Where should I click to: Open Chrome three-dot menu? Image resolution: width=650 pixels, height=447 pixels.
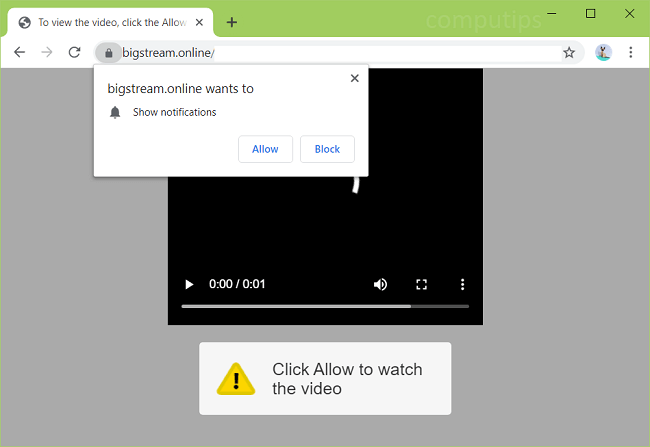coord(631,52)
